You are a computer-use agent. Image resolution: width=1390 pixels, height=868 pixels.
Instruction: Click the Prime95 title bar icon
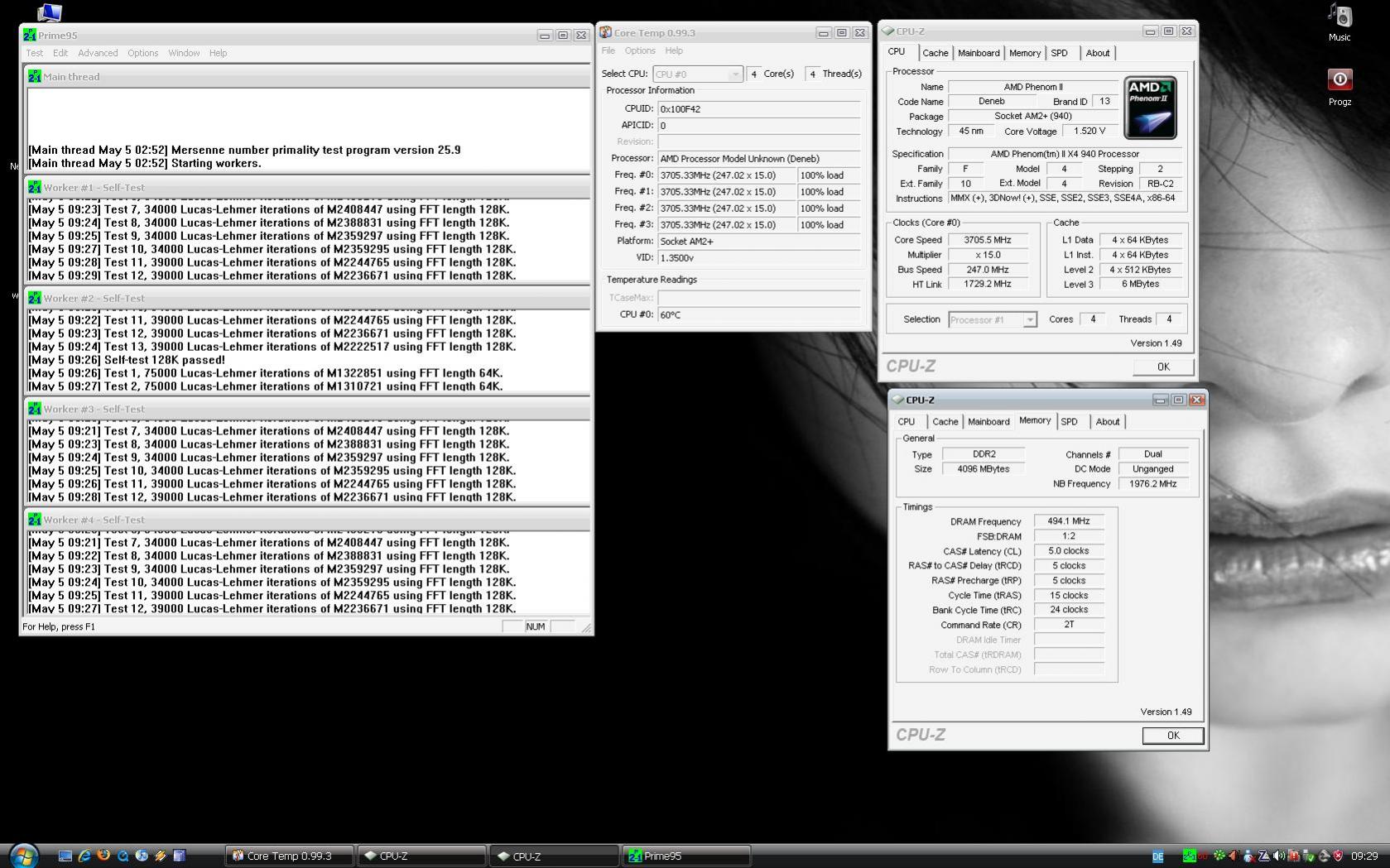[x=30, y=35]
